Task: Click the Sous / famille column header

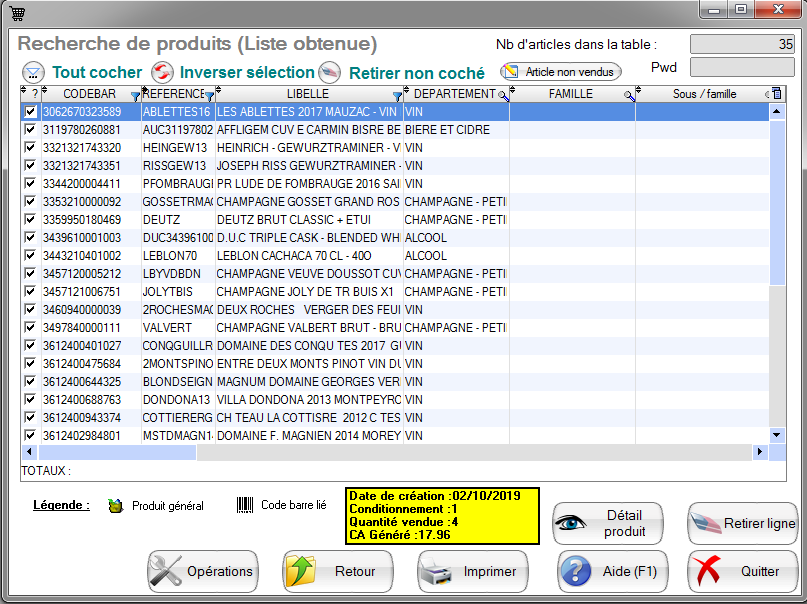Action: (704, 94)
